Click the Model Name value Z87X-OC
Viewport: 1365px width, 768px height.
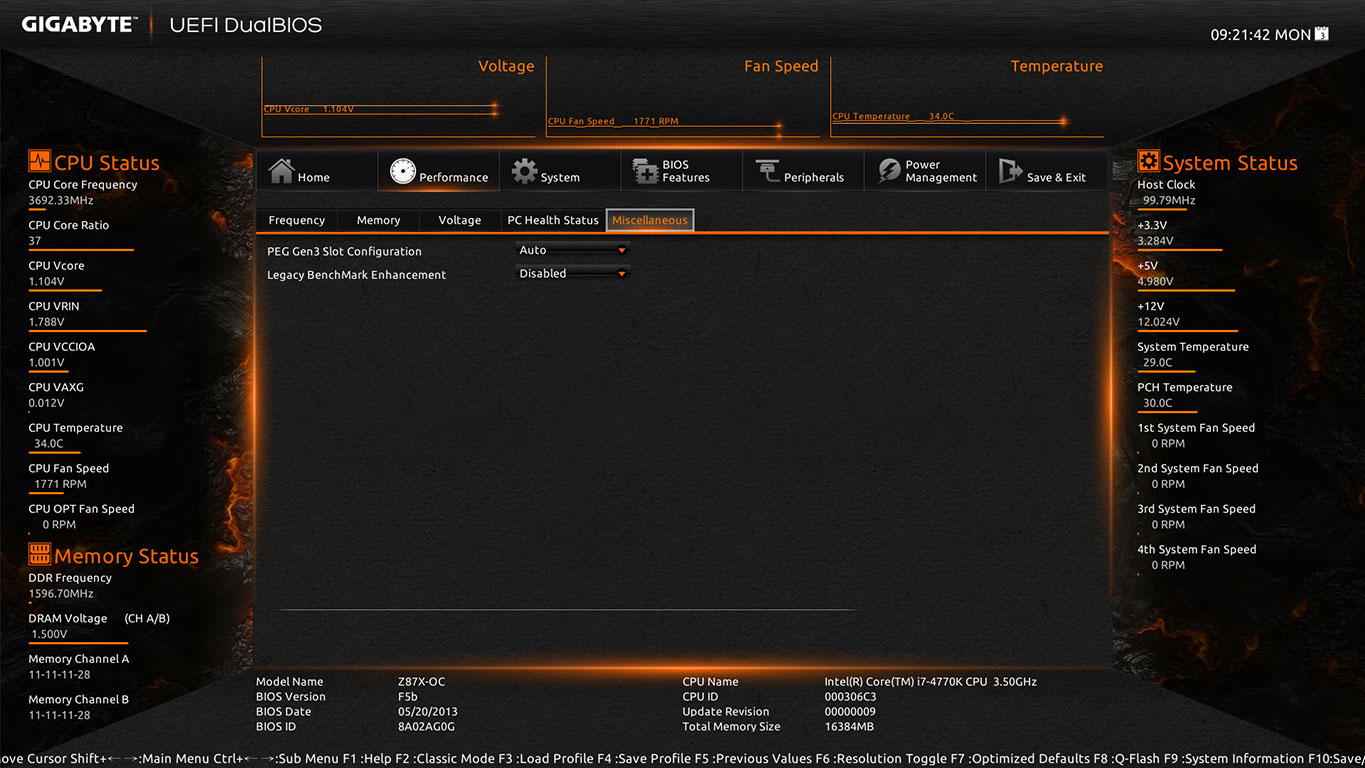421,682
